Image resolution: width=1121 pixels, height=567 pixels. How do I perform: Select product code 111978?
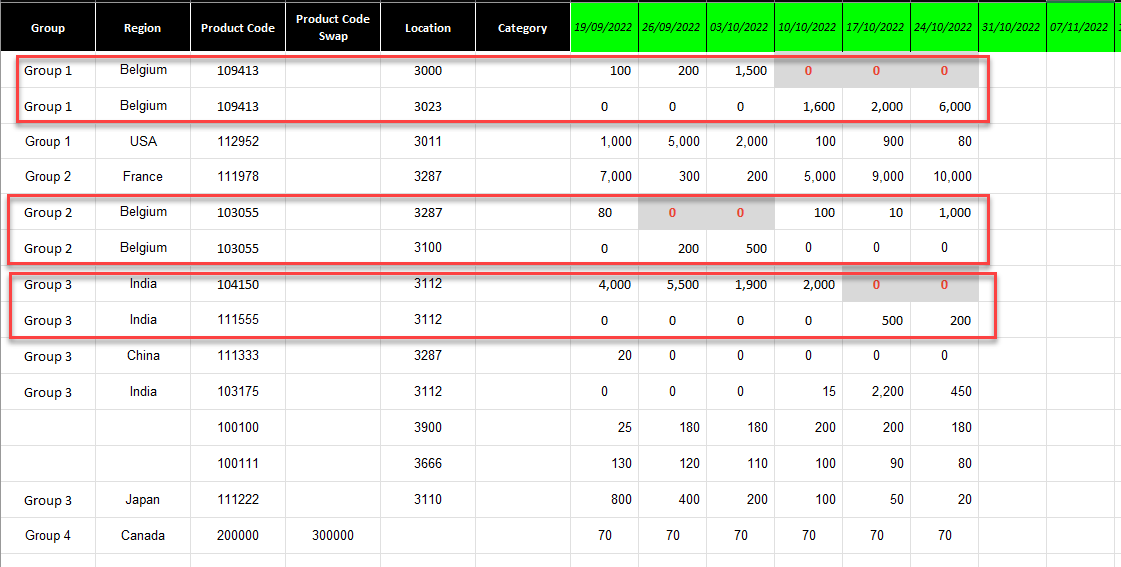pyautogui.click(x=238, y=176)
